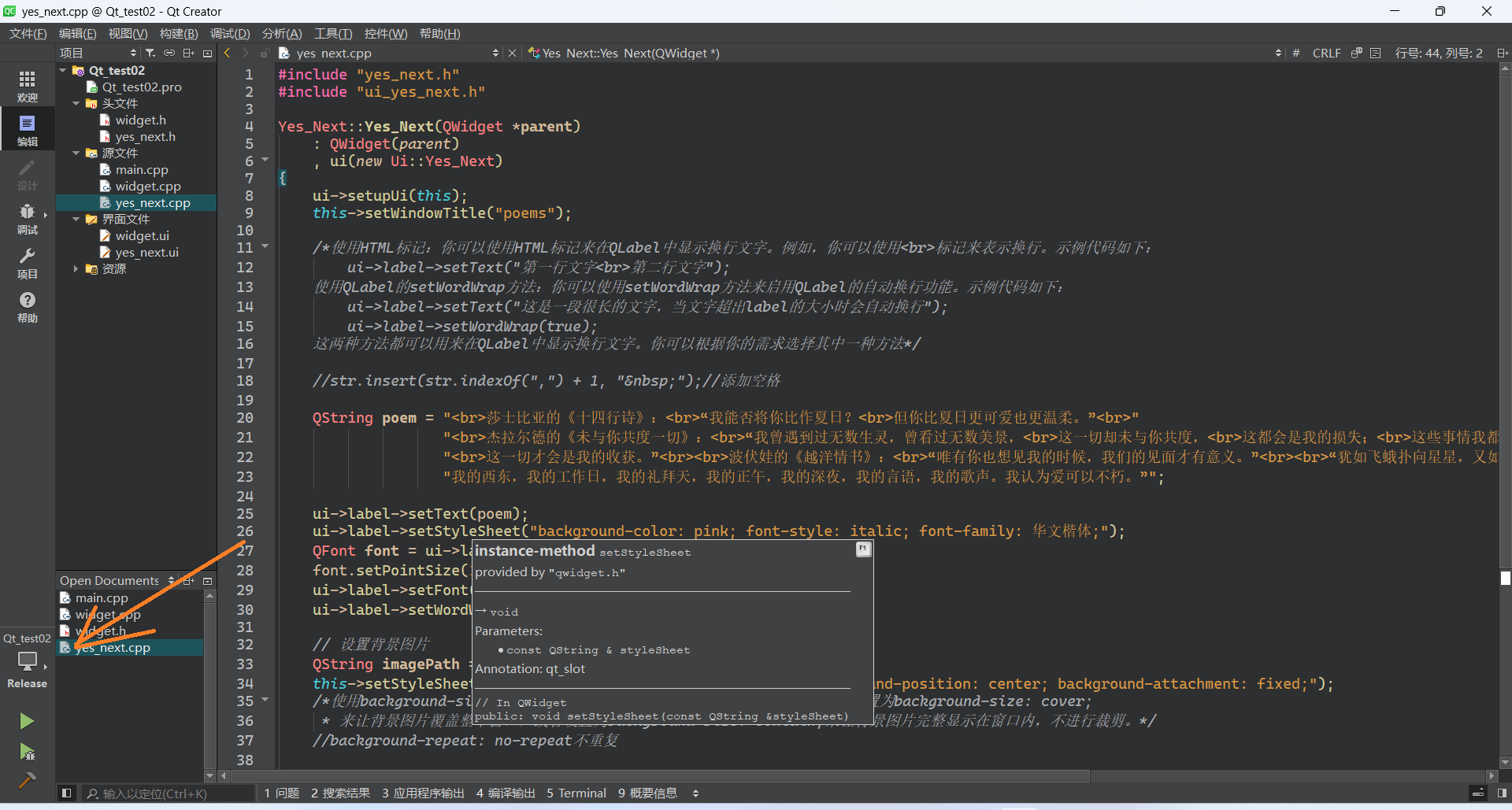Click the filter tree icon in project panel

150,53
